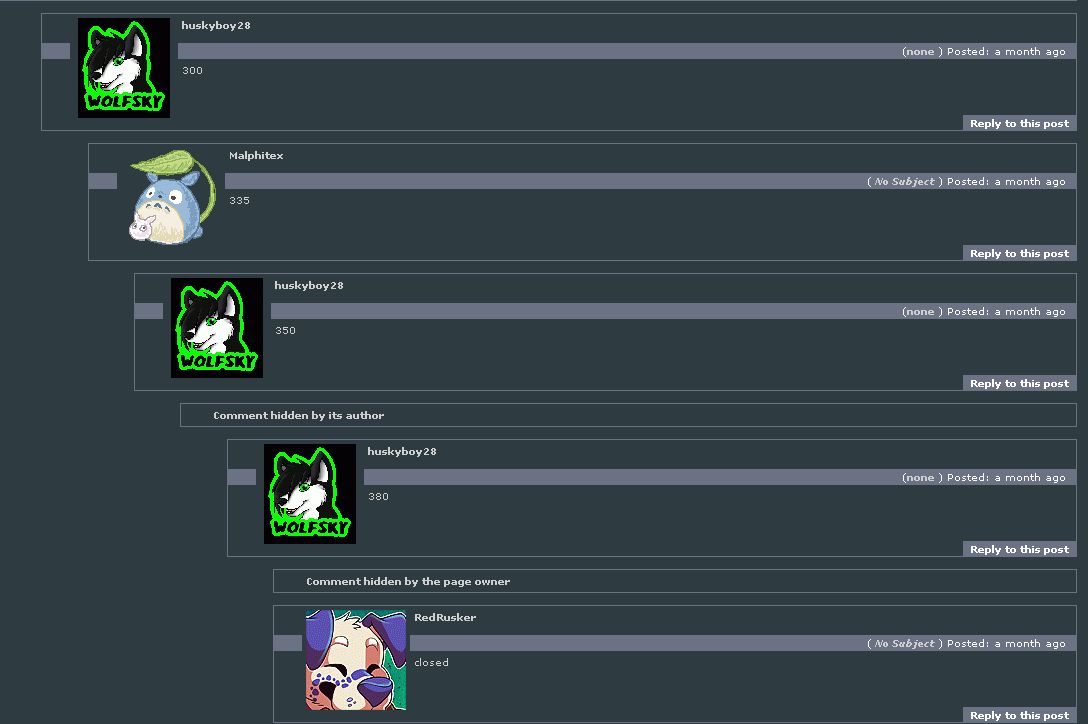
Task: Visit the RedRusker profile link
Action: coord(445,617)
